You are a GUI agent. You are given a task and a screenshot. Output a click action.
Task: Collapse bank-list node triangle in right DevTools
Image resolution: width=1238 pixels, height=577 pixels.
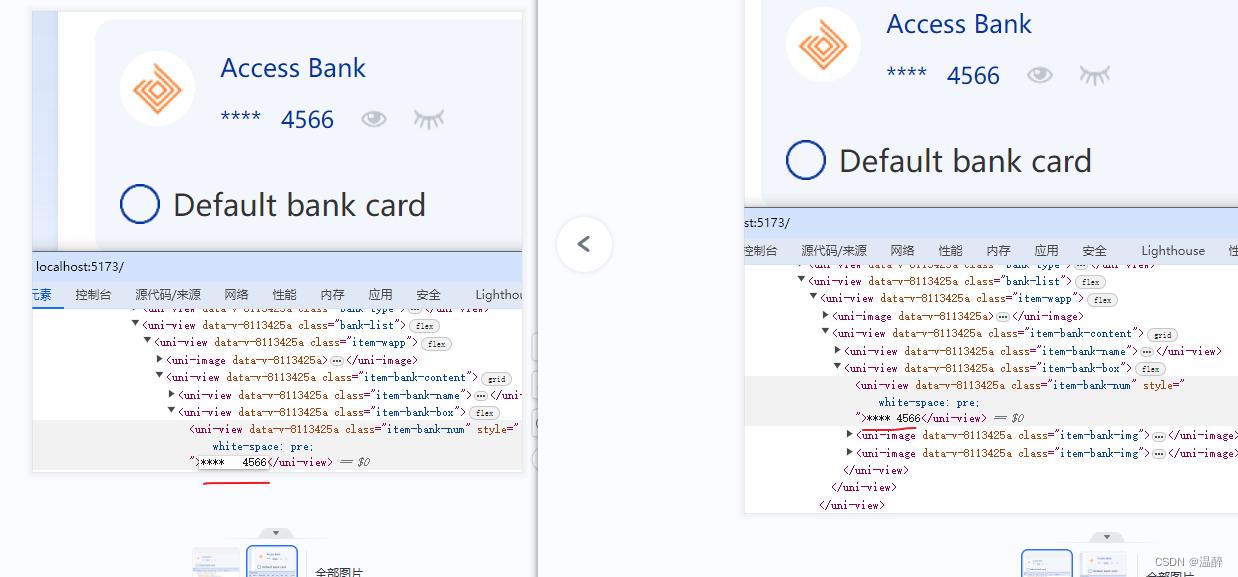(801, 280)
